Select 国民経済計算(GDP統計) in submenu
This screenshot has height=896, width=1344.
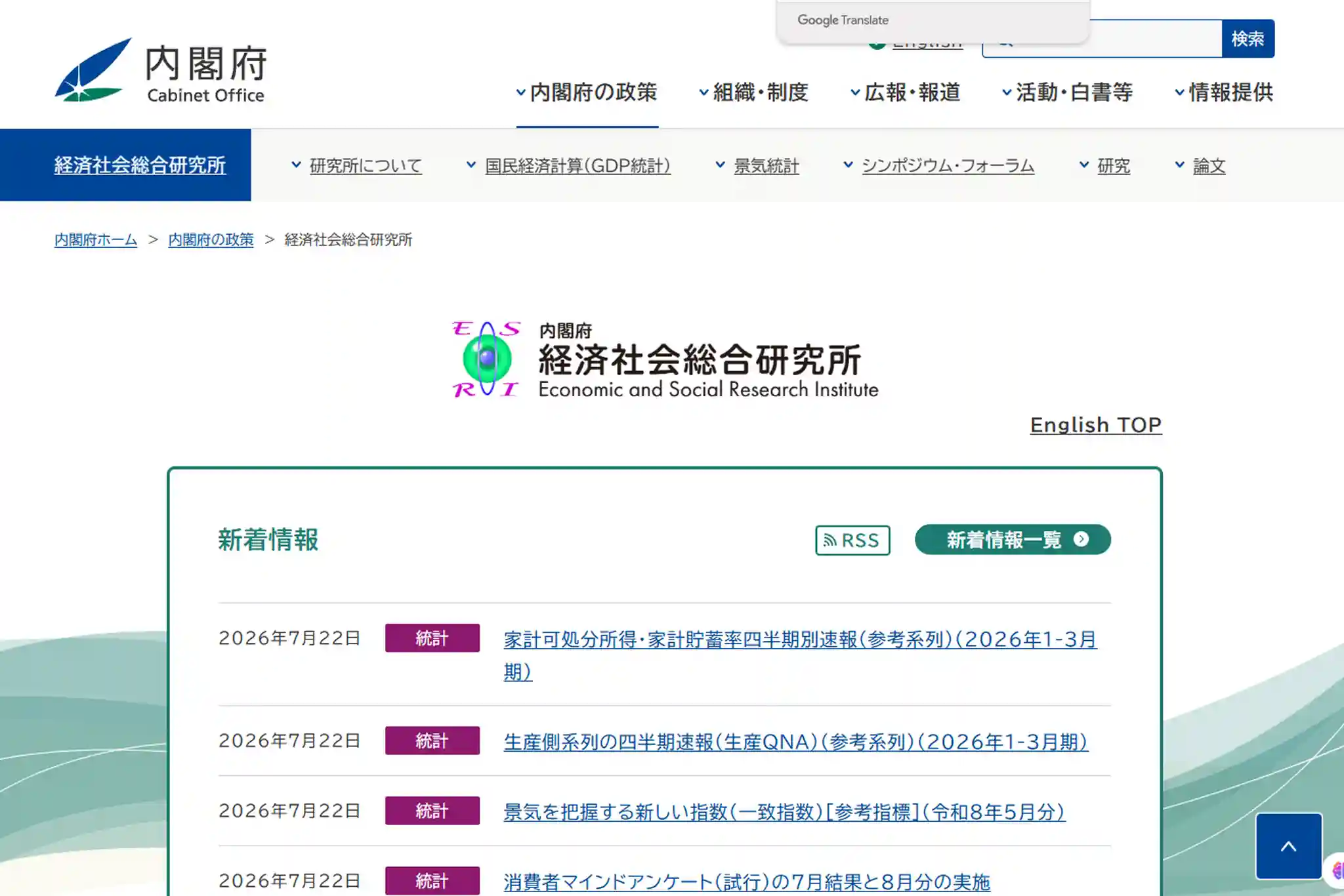click(x=577, y=166)
